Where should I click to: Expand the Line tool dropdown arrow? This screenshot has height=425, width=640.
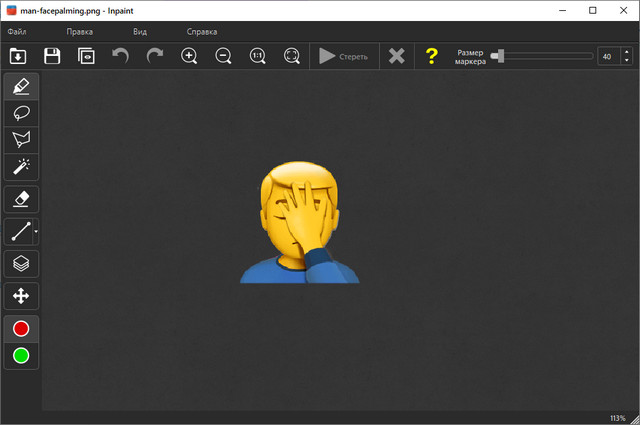click(37, 232)
